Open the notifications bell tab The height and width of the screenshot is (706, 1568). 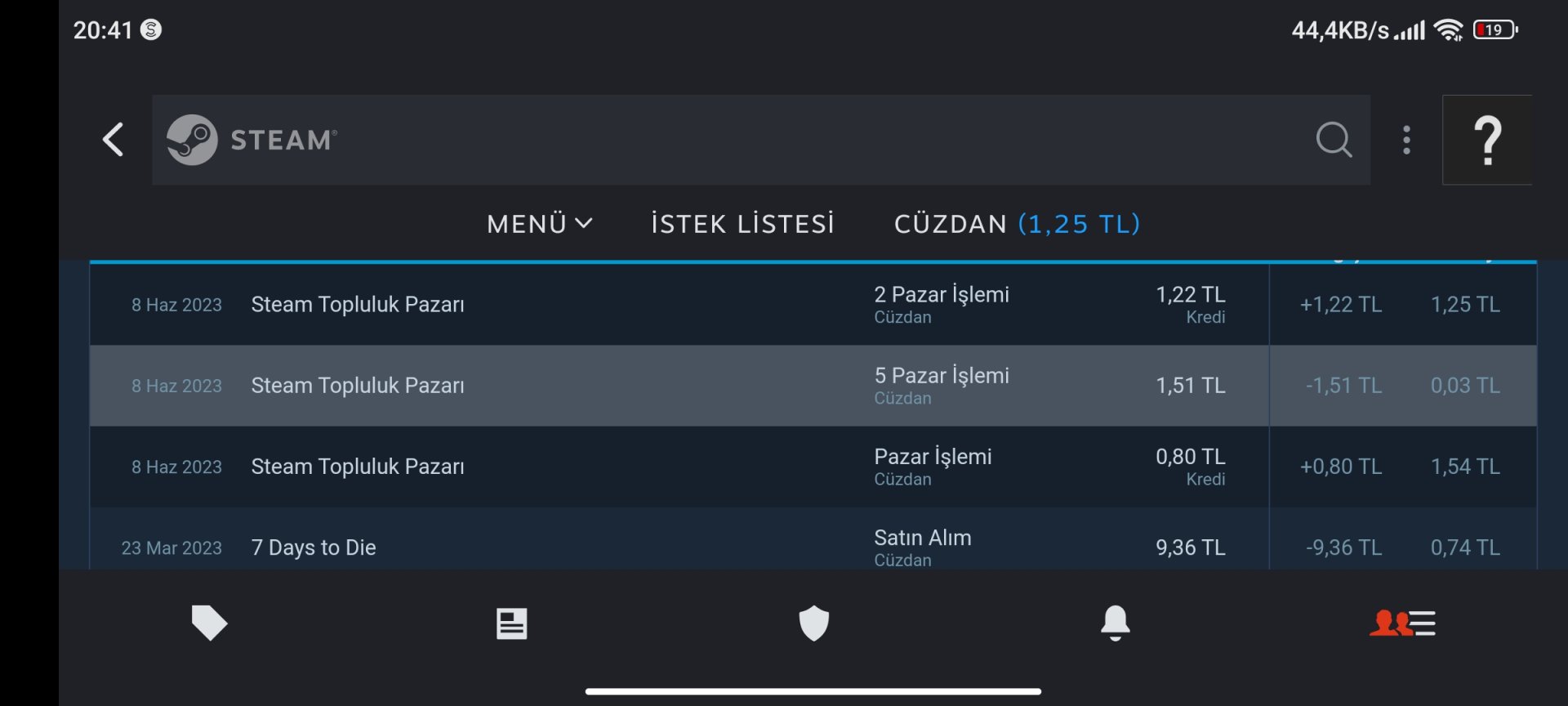[1116, 623]
